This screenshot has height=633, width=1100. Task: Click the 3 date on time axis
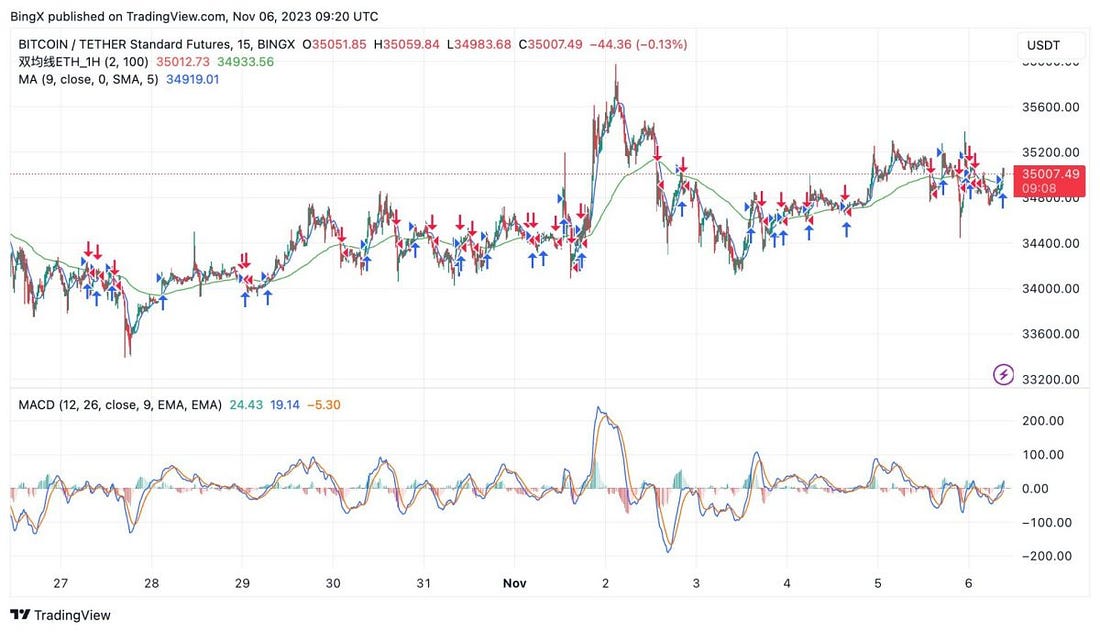(696, 583)
